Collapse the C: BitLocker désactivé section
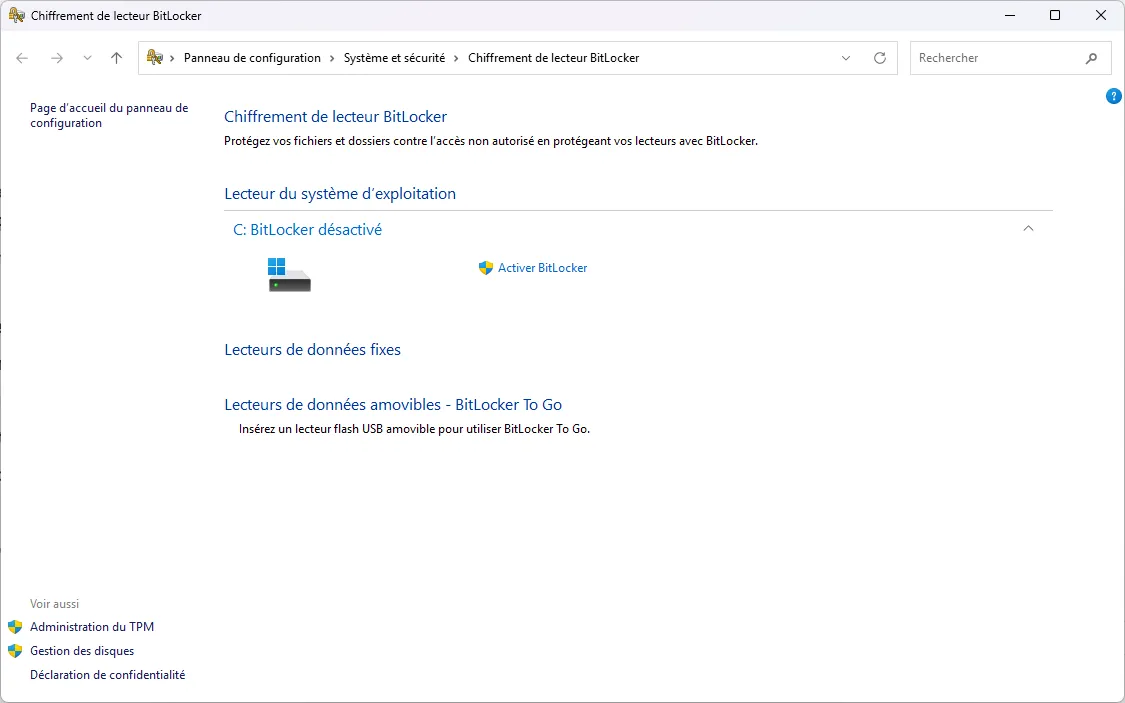This screenshot has width=1125, height=703. tap(1028, 228)
